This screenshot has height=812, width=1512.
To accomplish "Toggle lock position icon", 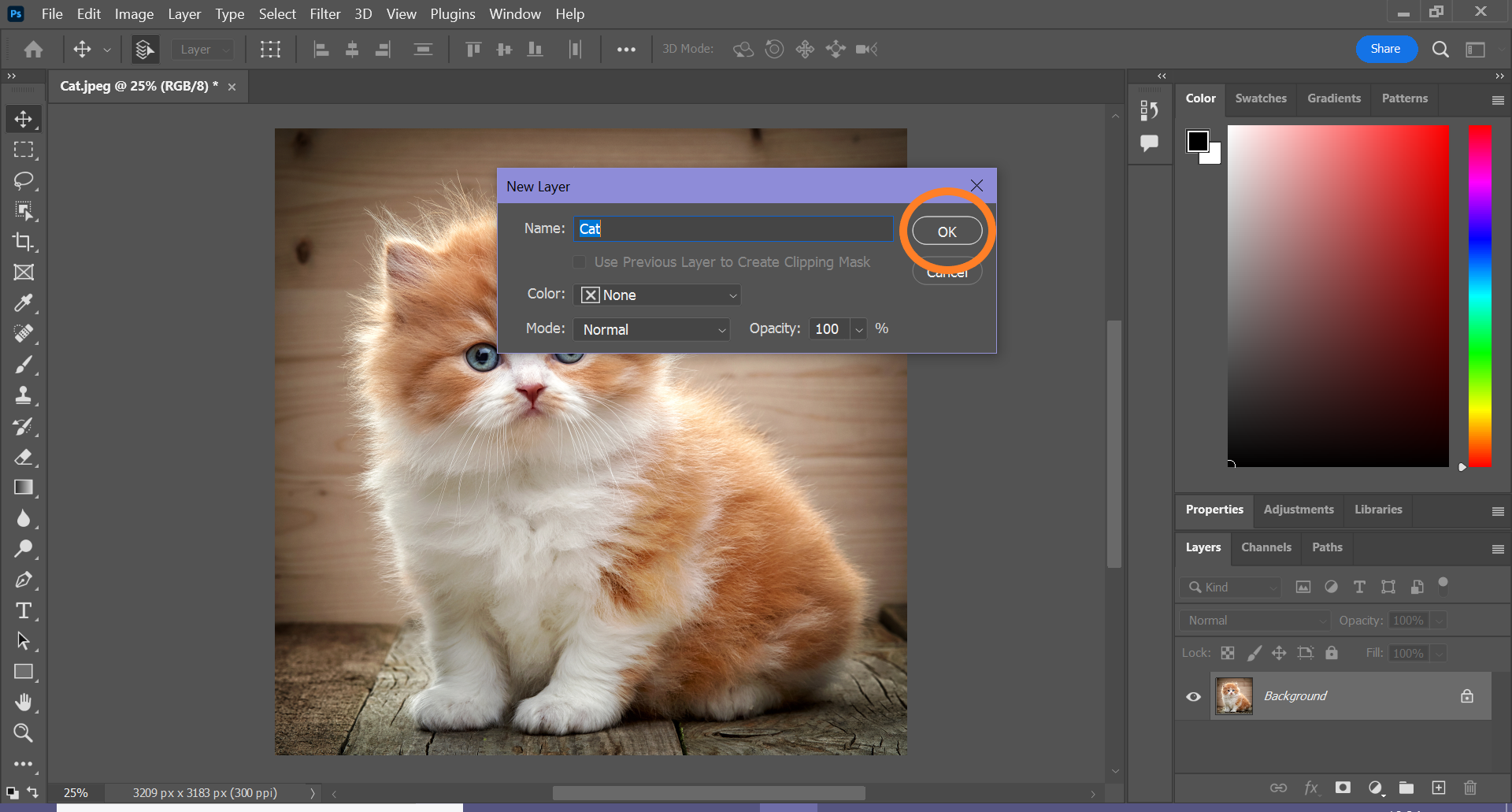I will point(1279,653).
